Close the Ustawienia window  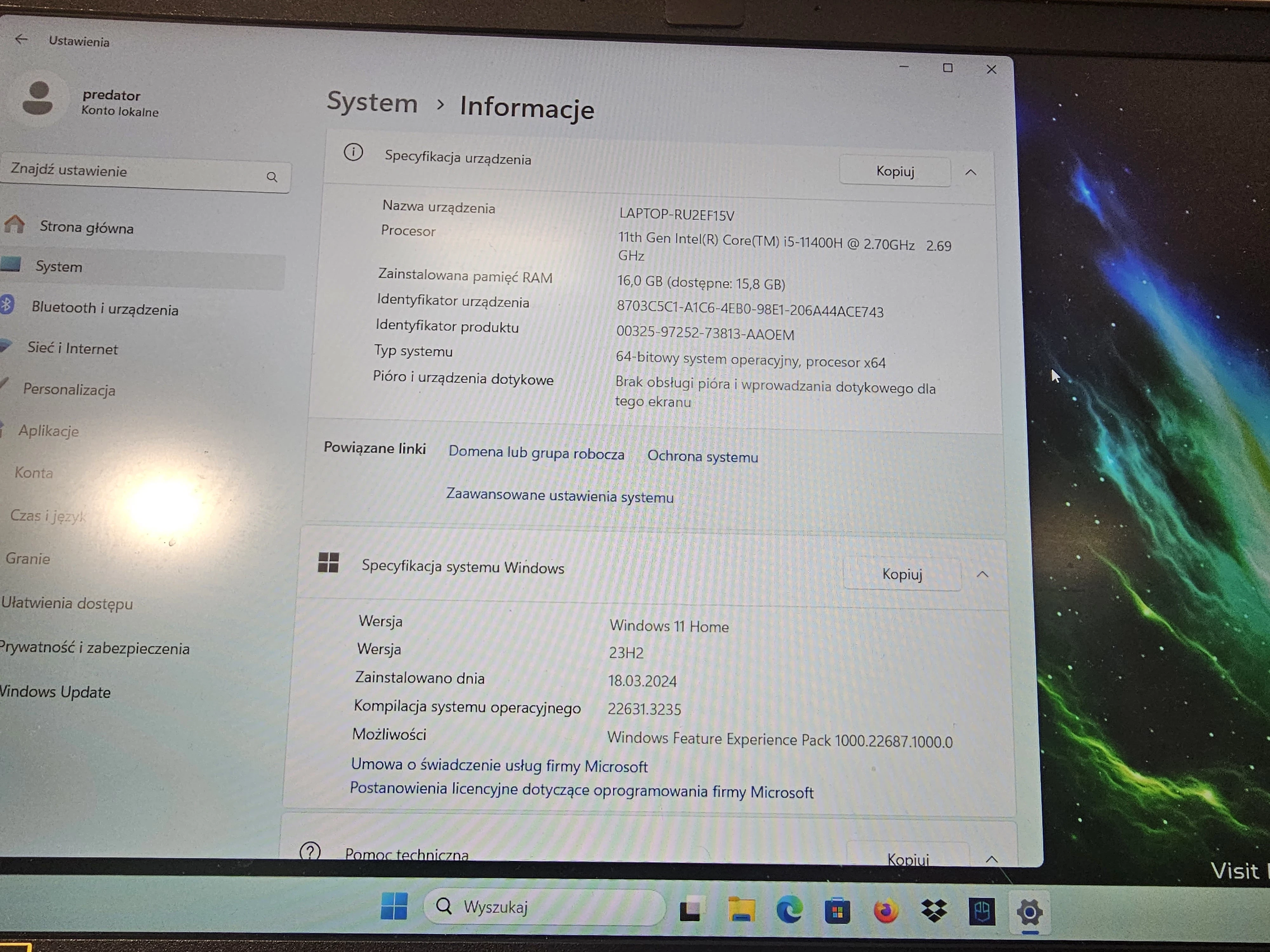[992, 69]
